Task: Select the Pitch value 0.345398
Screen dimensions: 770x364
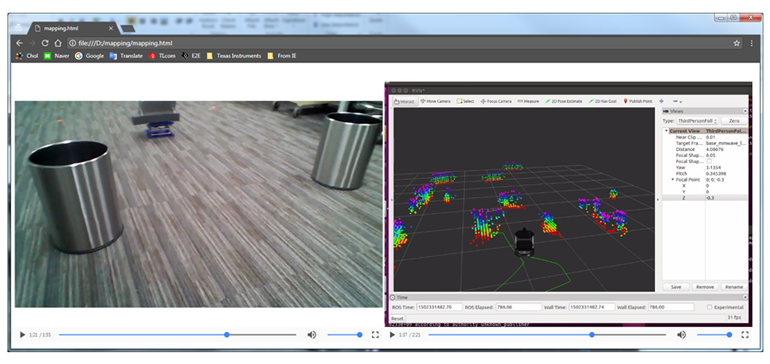Action: click(x=716, y=173)
